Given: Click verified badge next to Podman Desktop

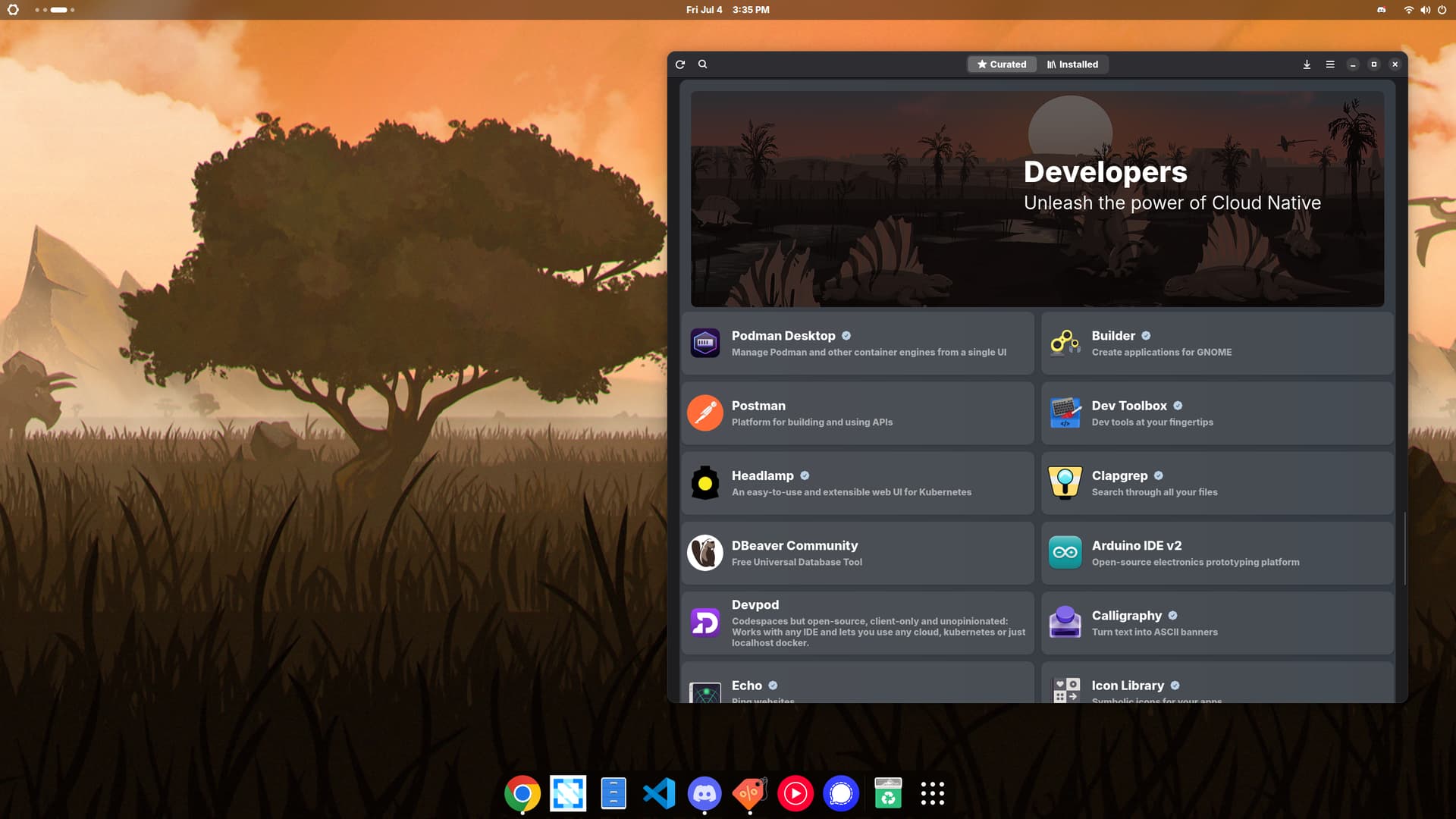Looking at the screenshot, I should point(846,336).
